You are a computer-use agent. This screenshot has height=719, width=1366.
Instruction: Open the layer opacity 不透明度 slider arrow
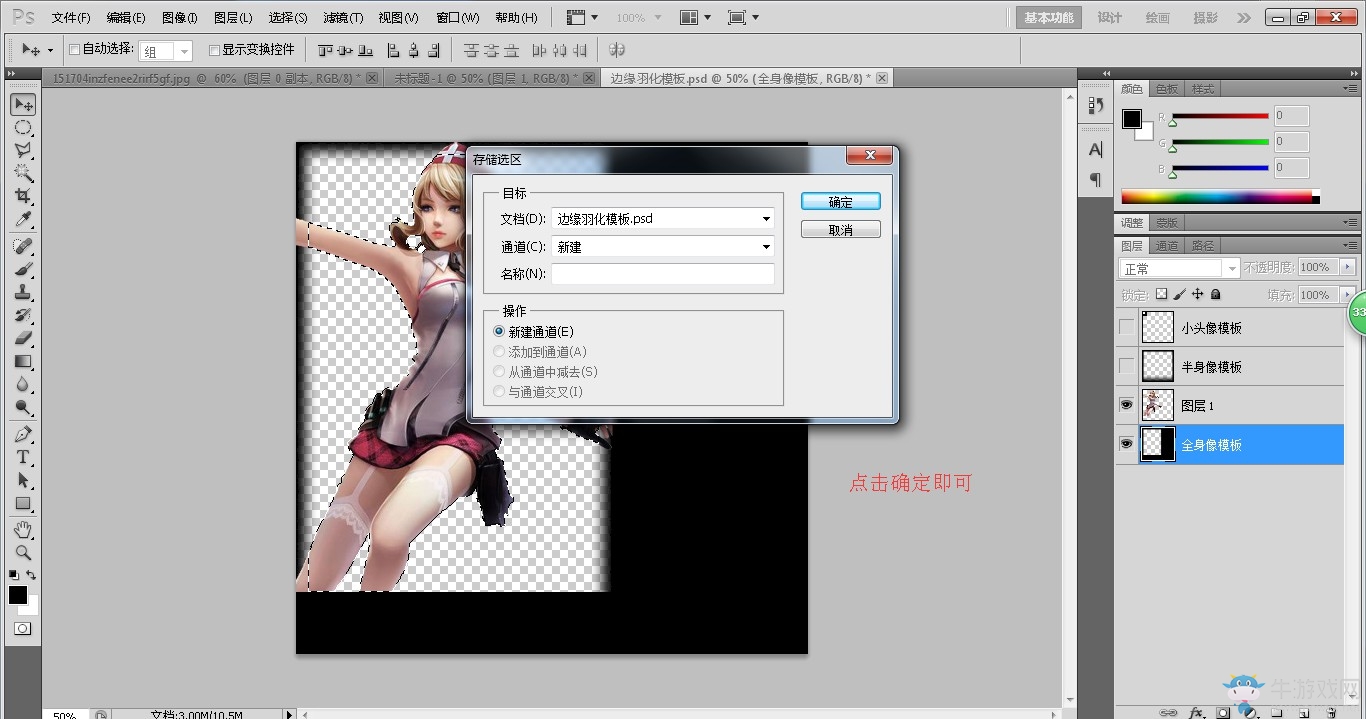point(1348,267)
